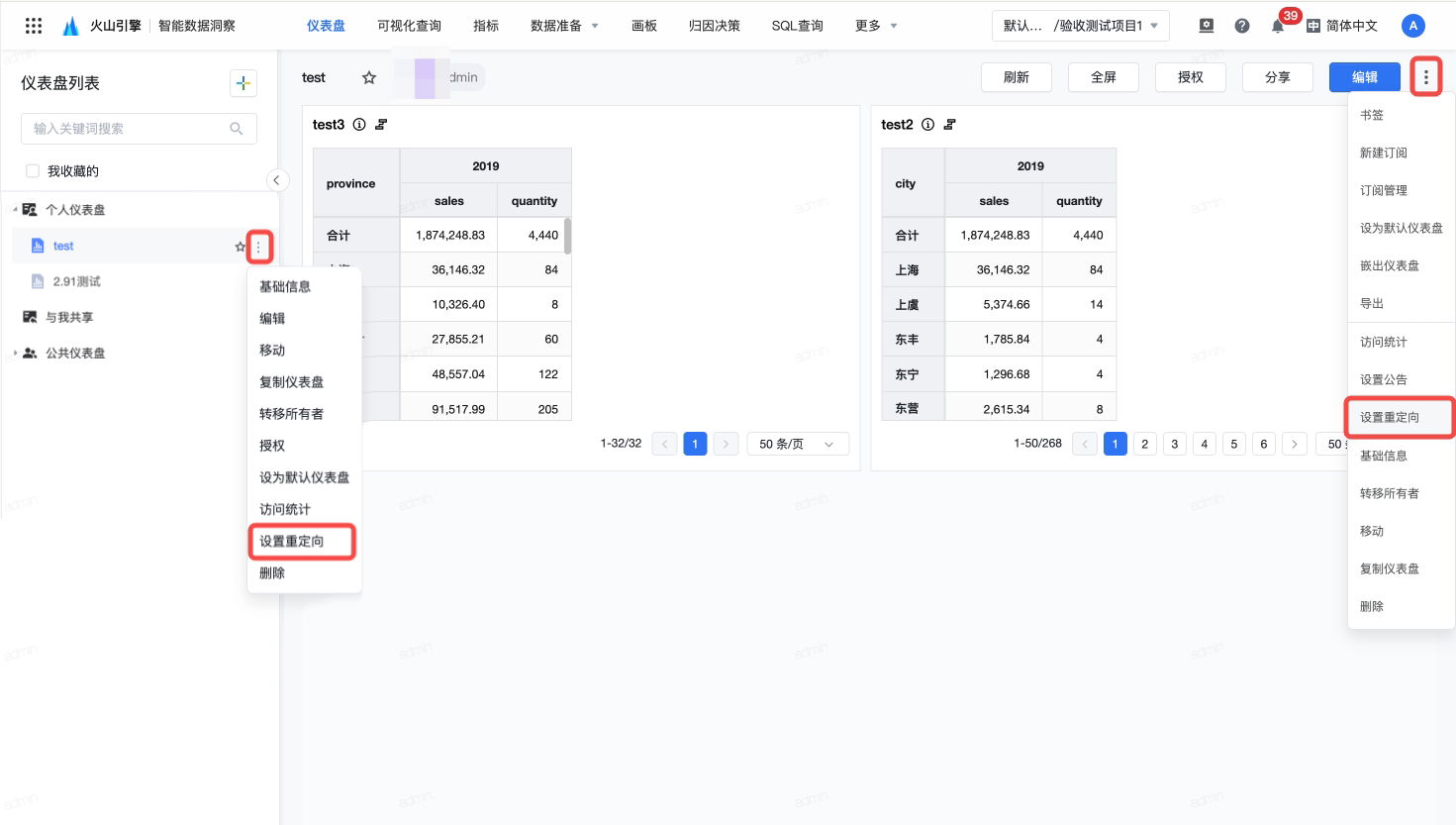Click the 刷新 button

[1017, 77]
